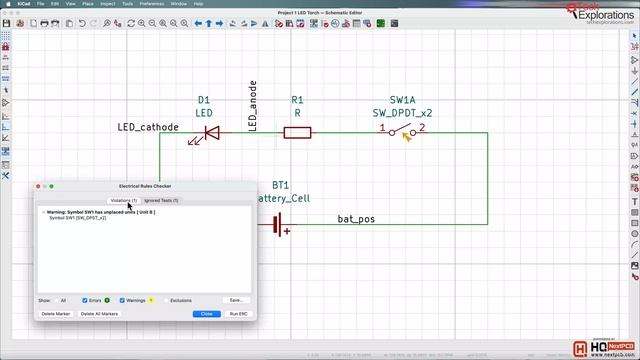The image size is (640, 360).
Task: Open Schematic Setup from the toolbar
Action: click(20, 24)
